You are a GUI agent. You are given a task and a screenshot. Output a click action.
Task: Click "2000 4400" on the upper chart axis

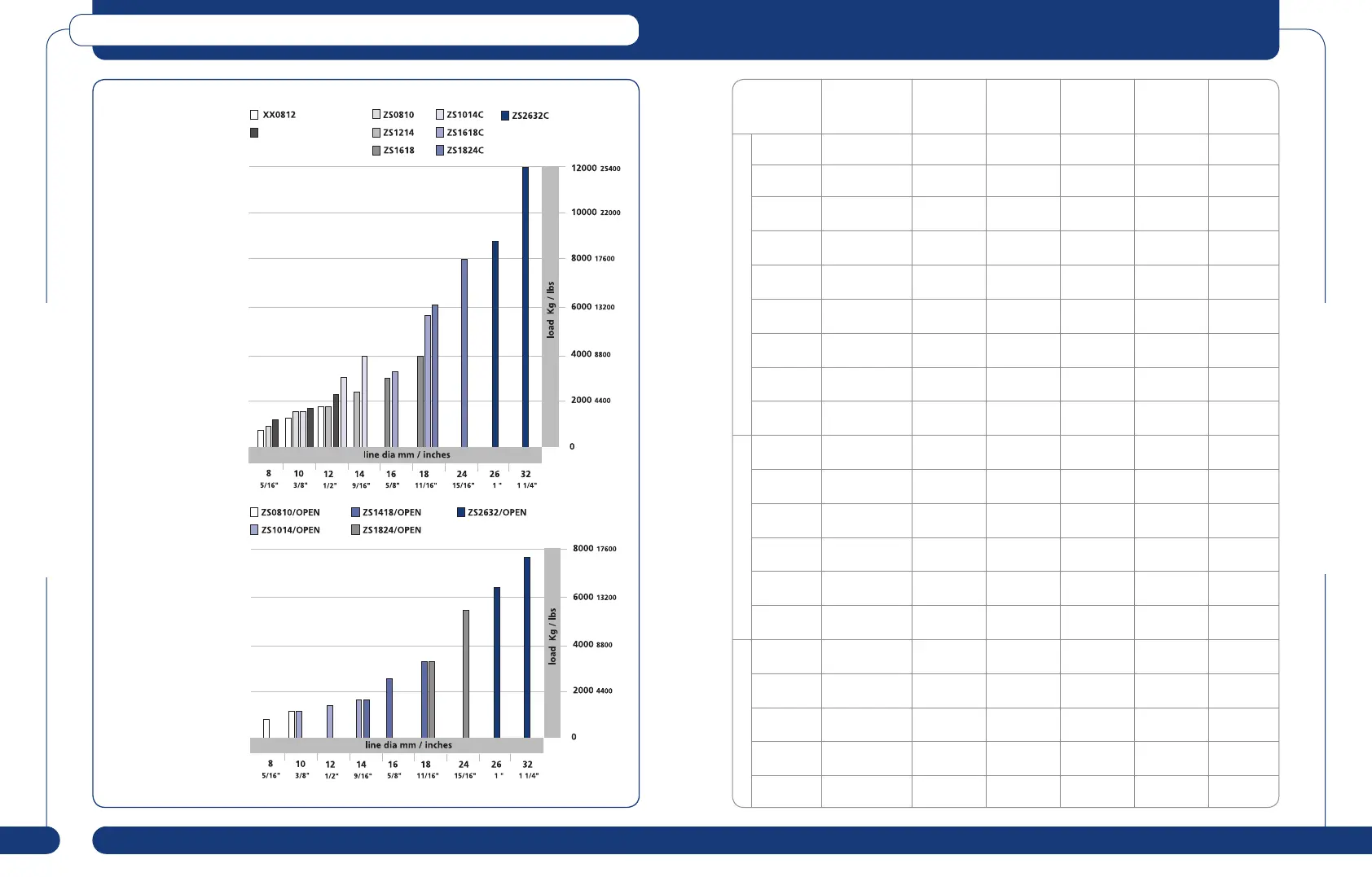pos(591,401)
